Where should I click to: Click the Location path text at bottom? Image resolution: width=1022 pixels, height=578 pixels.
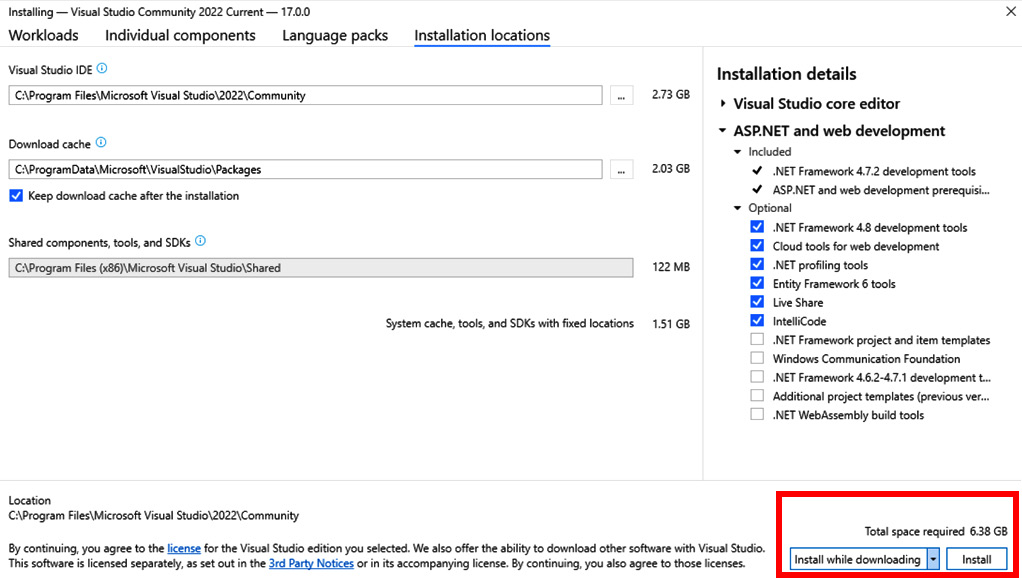pos(154,515)
